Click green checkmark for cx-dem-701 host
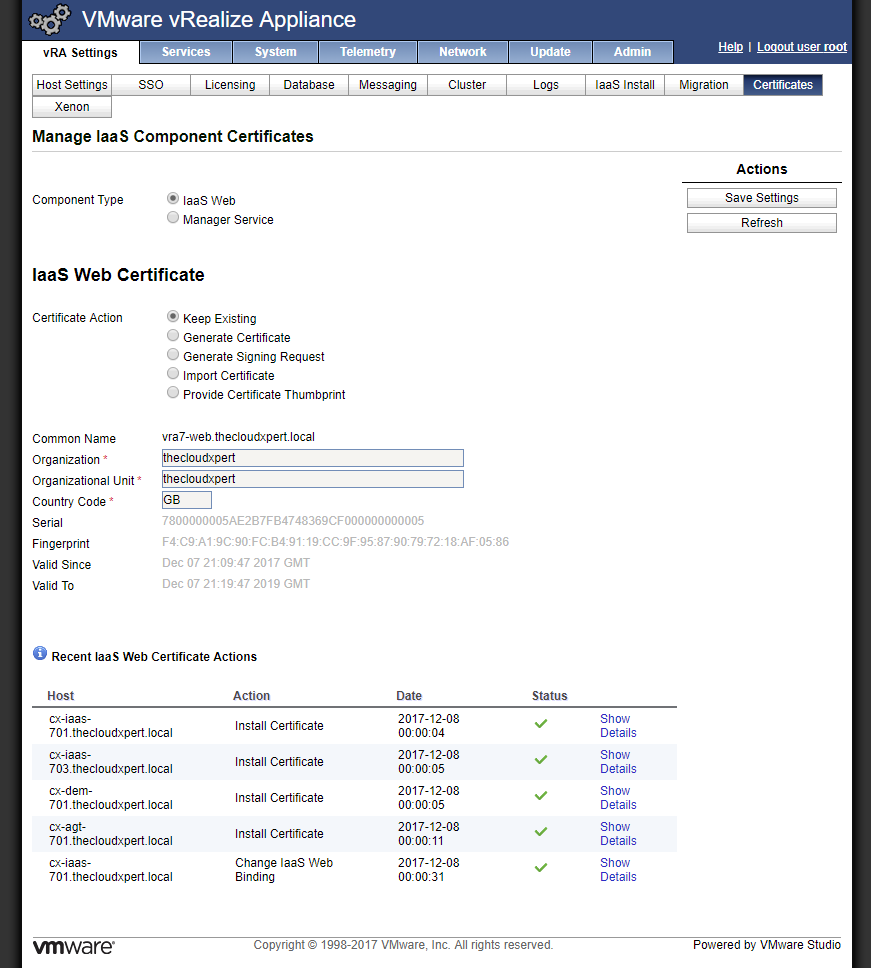The width and height of the screenshot is (871, 968). pos(541,796)
